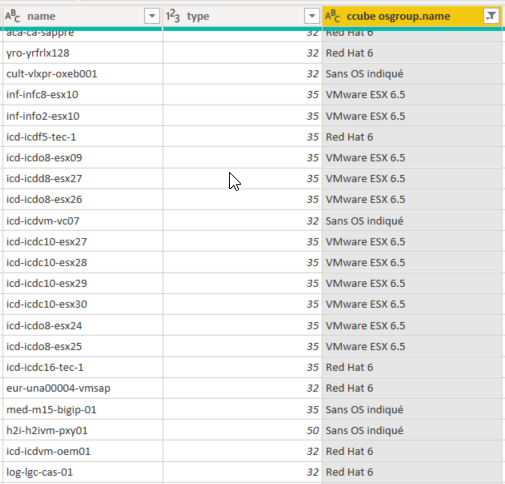The width and height of the screenshot is (505, 484).
Task: Open active filter on ccube osgroup.name column
Action: point(491,16)
